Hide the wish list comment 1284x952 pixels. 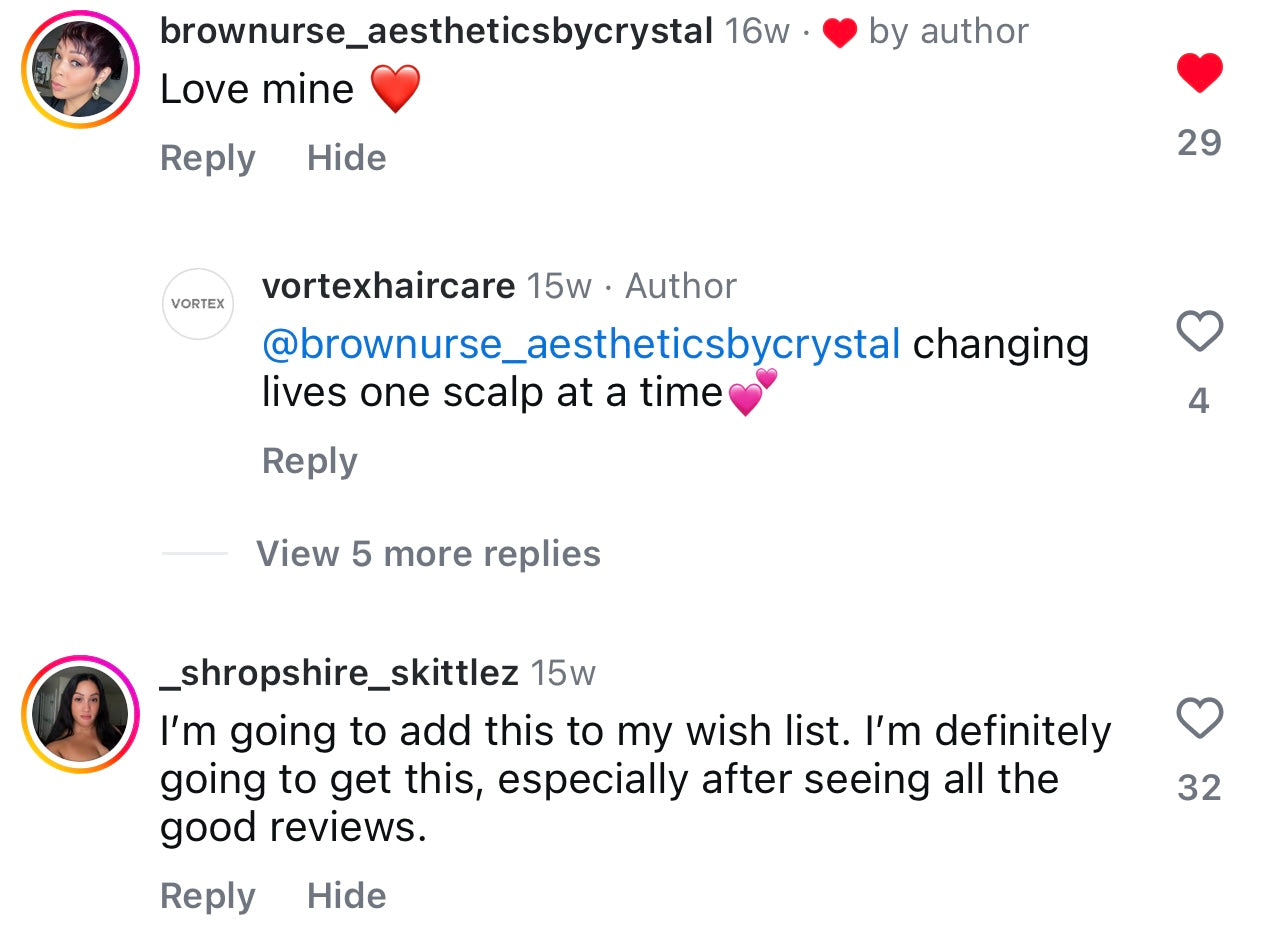click(346, 895)
